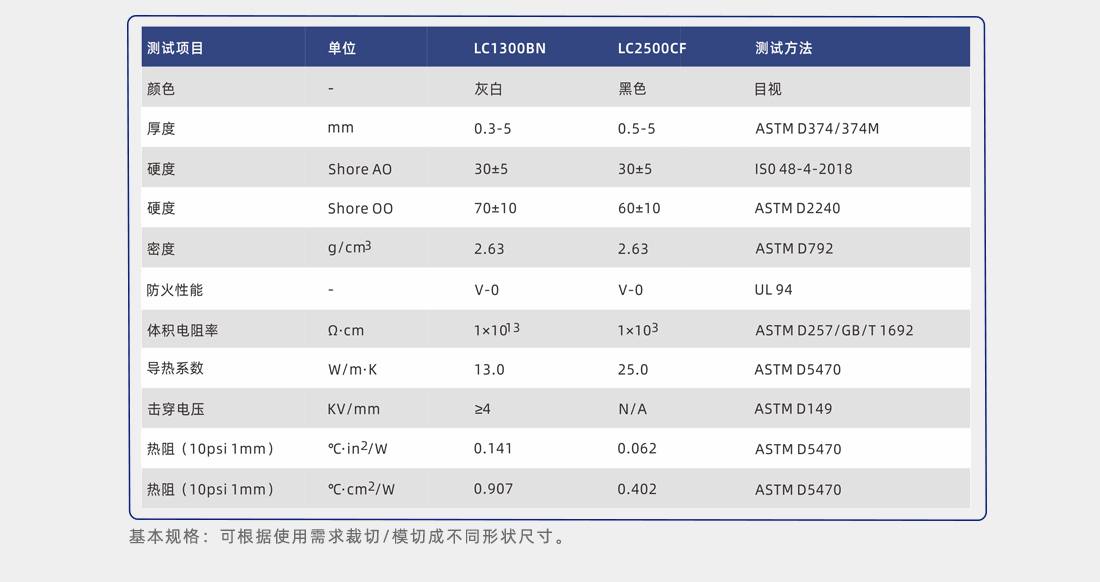Click the 25.0 thermal conductivity value

coord(633,370)
